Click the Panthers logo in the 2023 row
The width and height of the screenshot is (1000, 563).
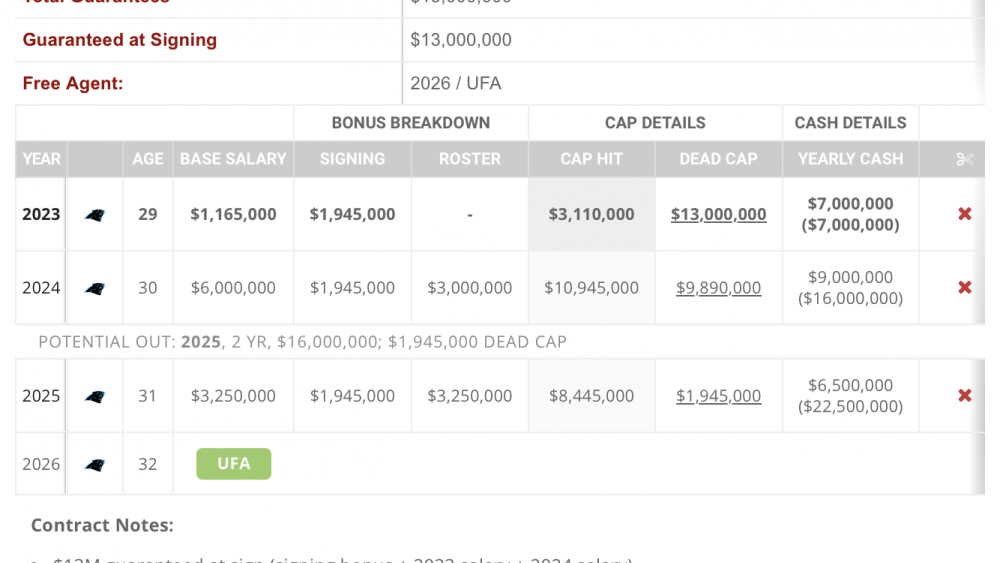(x=95, y=214)
